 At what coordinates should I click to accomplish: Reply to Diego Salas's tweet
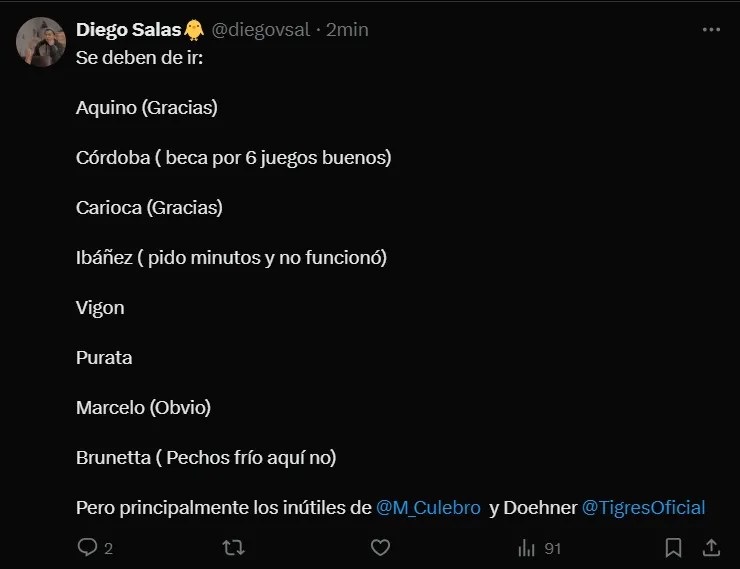[x=87, y=547]
